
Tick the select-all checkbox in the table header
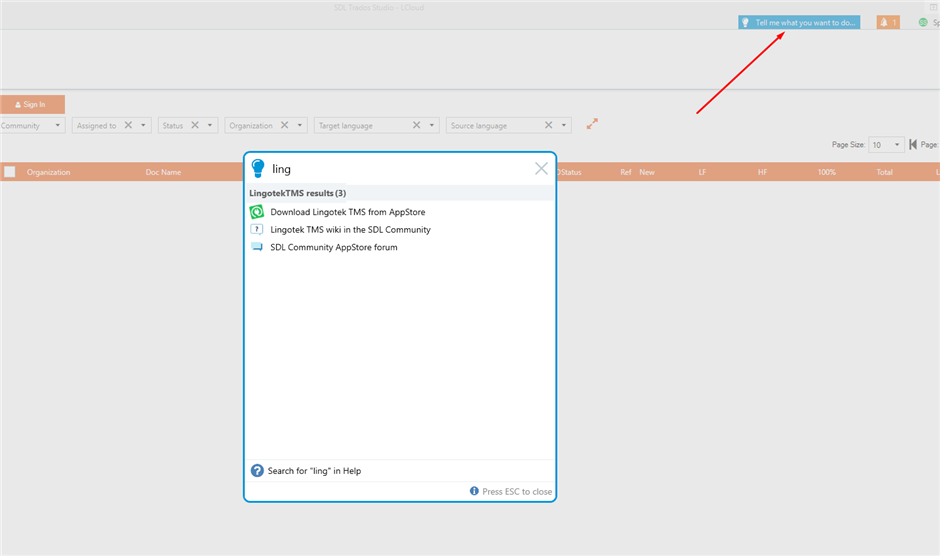tap(10, 172)
